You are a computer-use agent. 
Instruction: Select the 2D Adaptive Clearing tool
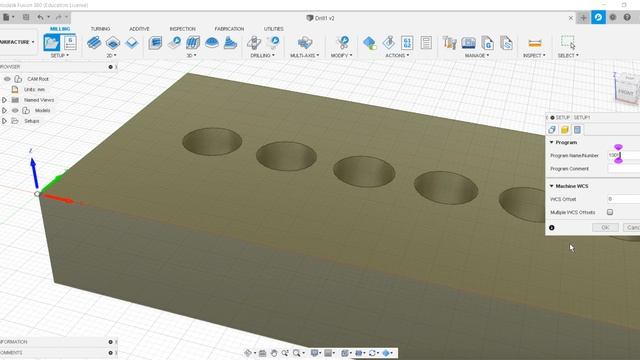[x=94, y=42]
